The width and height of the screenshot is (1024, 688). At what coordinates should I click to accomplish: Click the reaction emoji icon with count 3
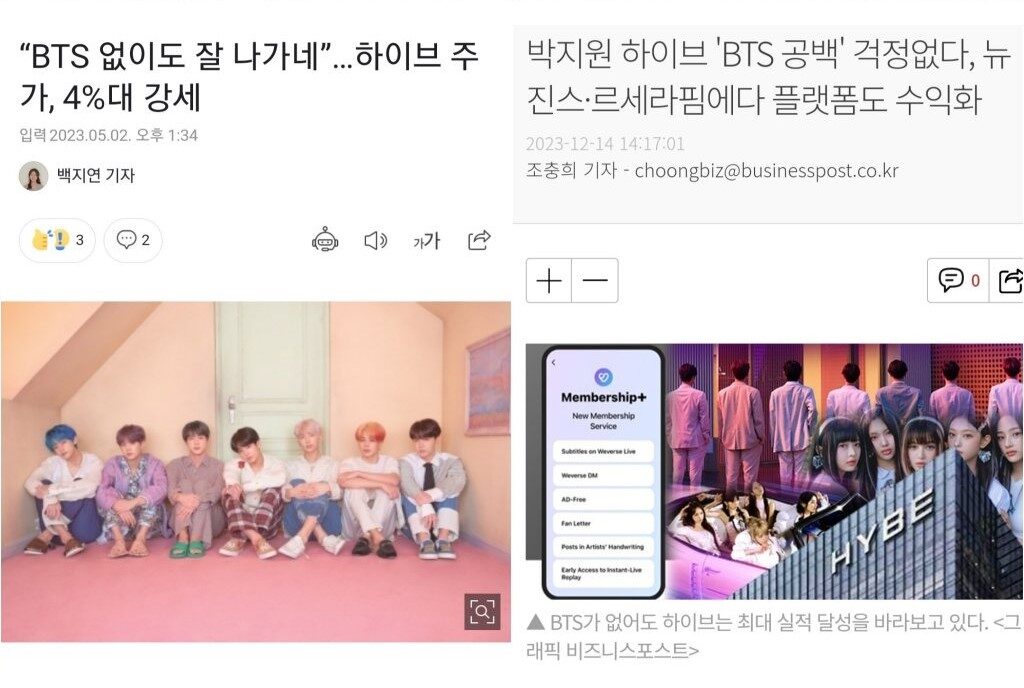tap(57, 240)
